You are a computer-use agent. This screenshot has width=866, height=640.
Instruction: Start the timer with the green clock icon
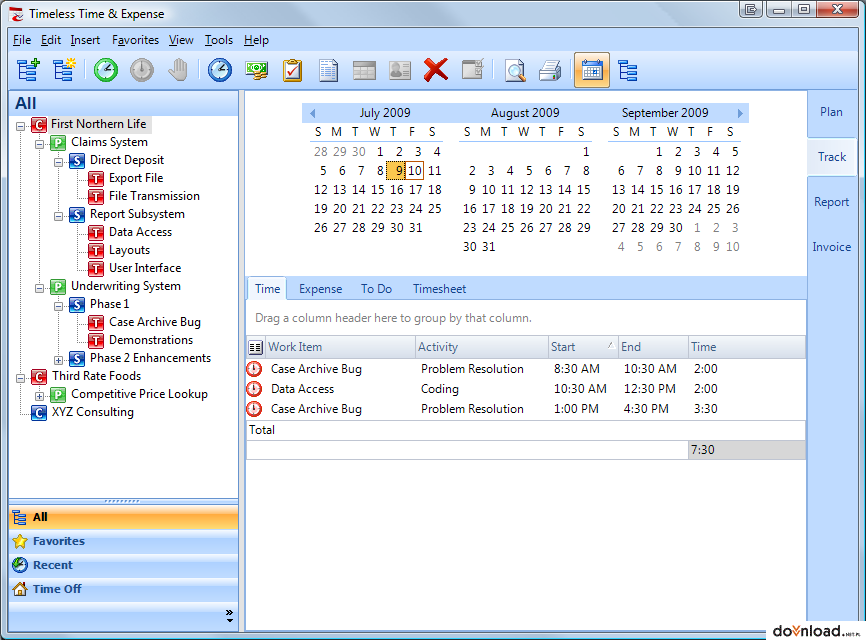[105, 70]
